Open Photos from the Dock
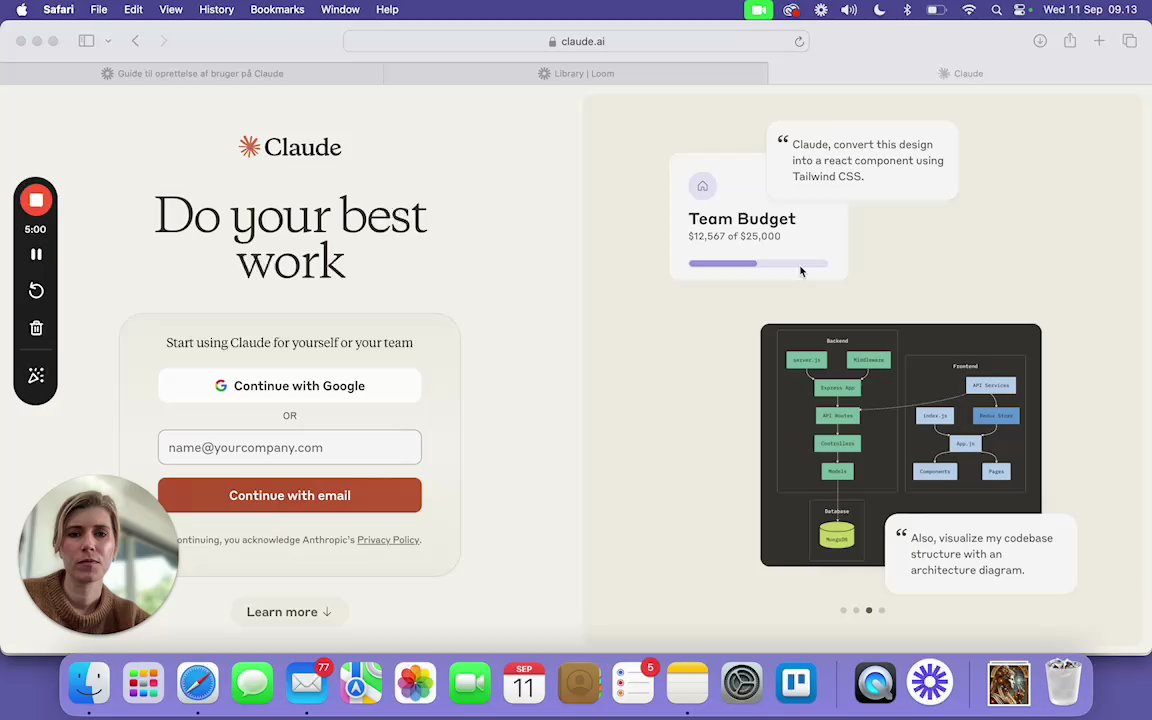1152x720 pixels. (x=415, y=683)
